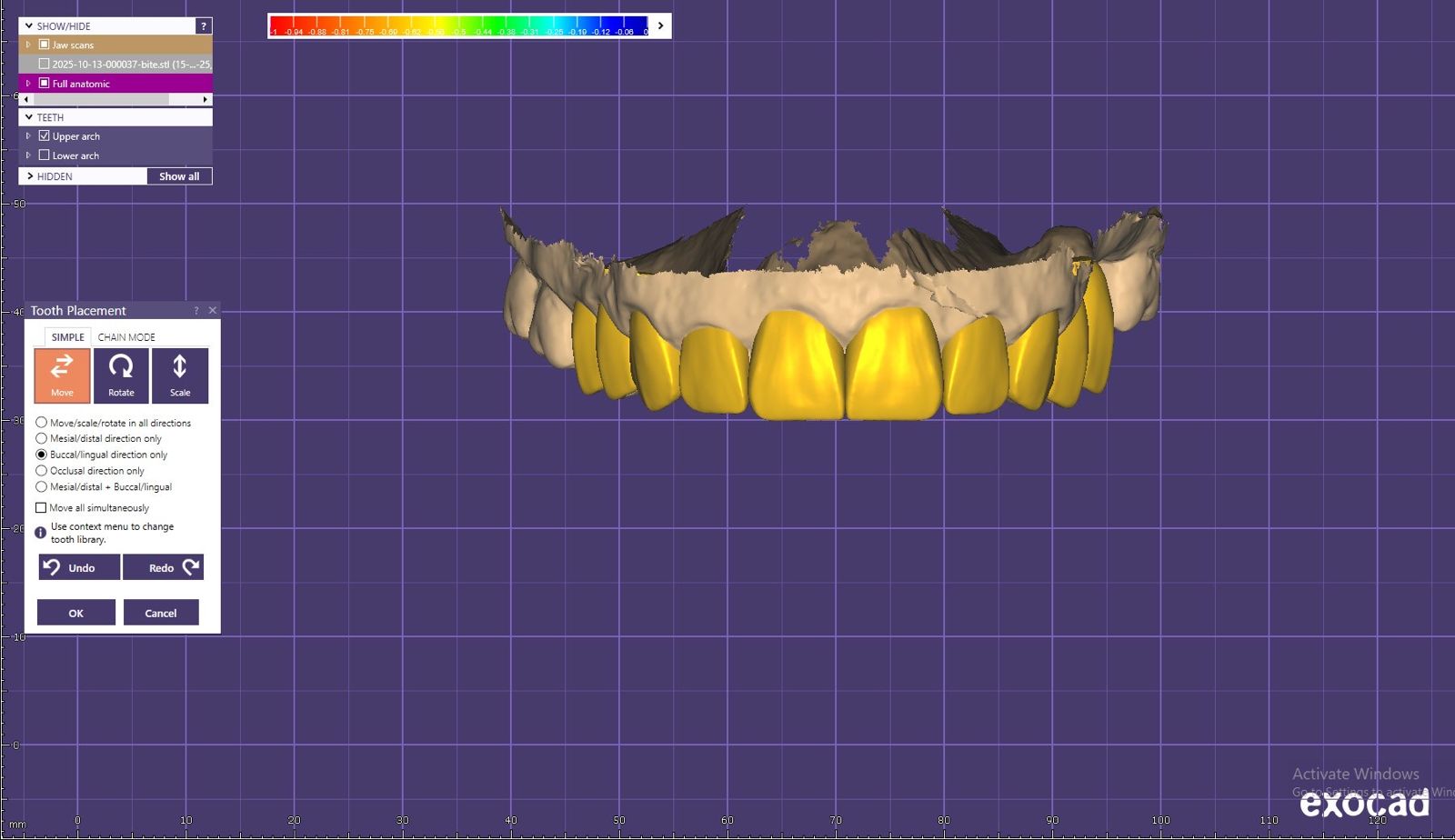The width and height of the screenshot is (1455, 840).
Task: Redo the last undone action
Action: [163, 567]
